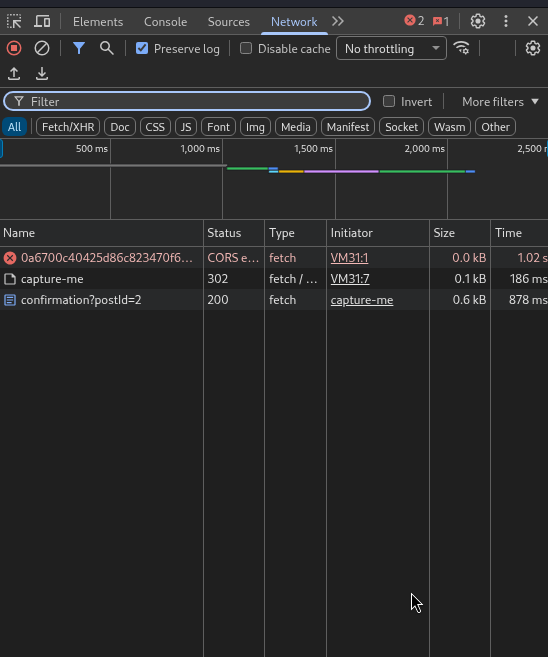Clear the network log
548x657 pixels.
click(41, 48)
